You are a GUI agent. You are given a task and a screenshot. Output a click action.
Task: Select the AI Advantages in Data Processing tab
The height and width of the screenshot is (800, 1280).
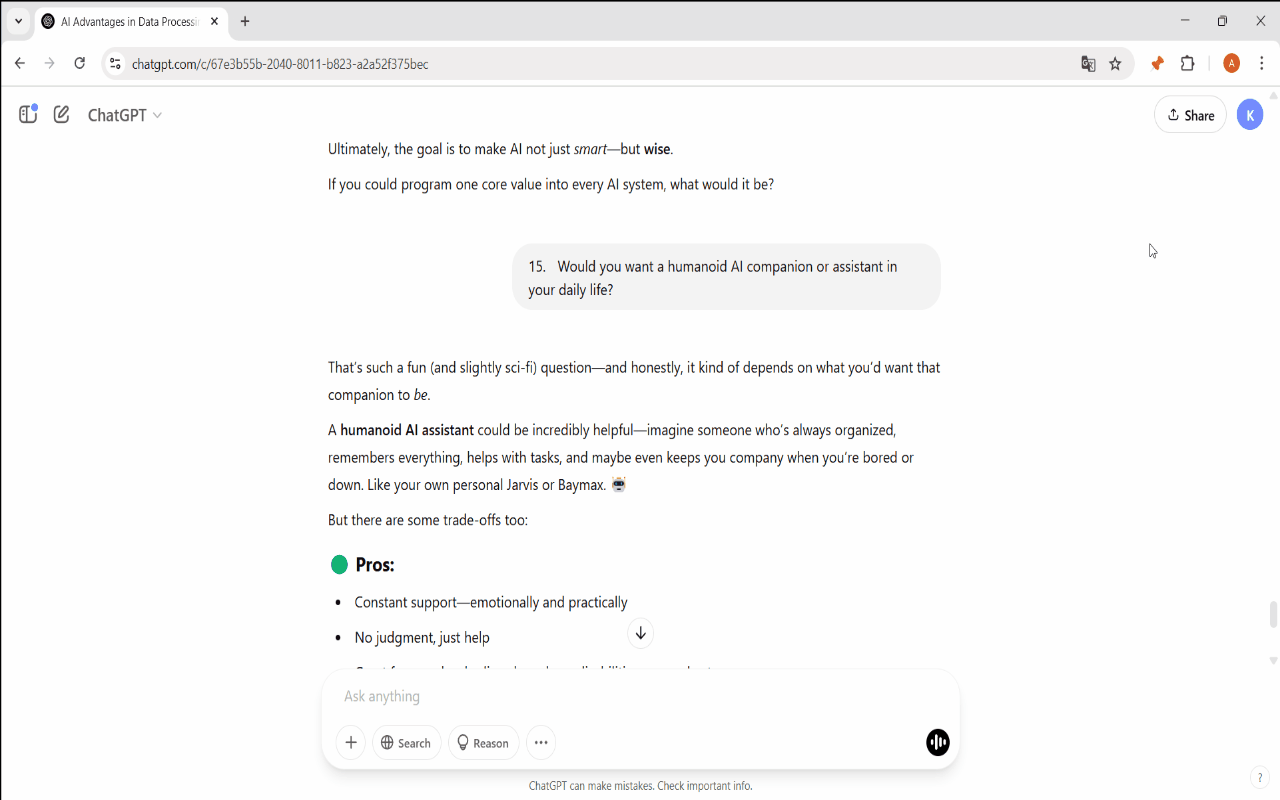click(x=128, y=21)
